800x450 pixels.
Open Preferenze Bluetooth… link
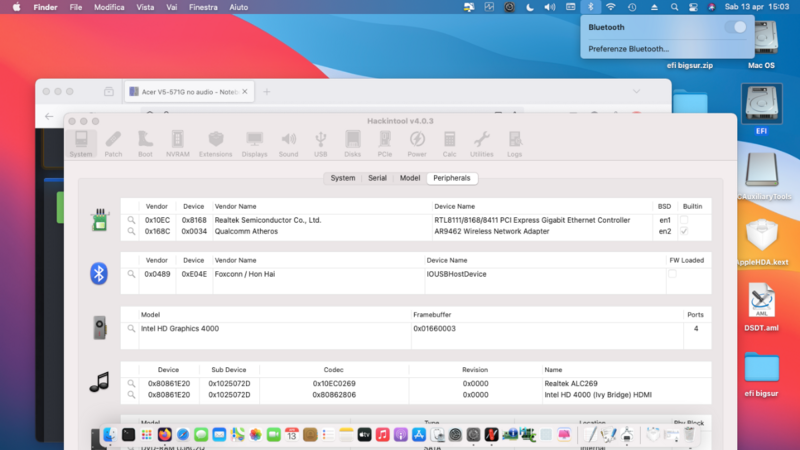pyautogui.click(x=628, y=48)
